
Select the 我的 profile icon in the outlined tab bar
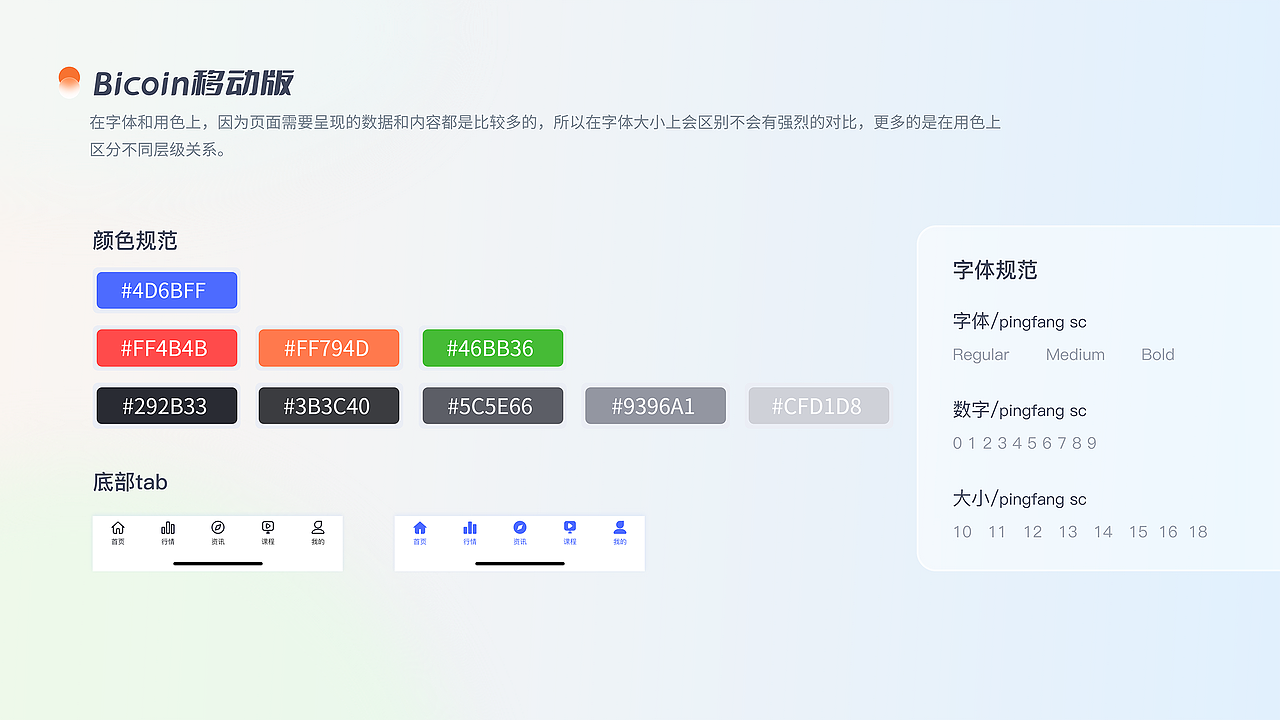[x=318, y=528]
